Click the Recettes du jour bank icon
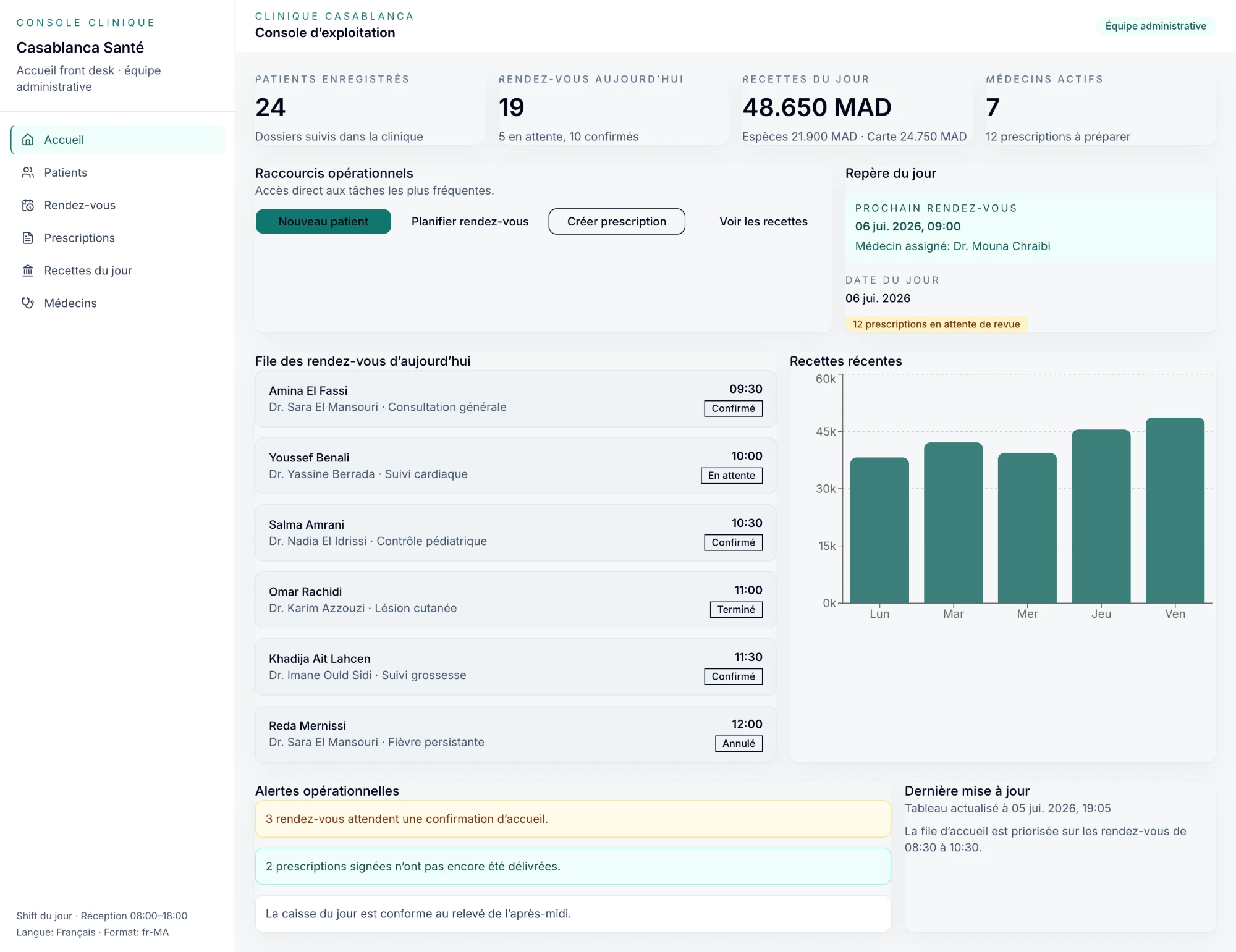This screenshot has height=952, width=1236. pyautogui.click(x=28, y=271)
